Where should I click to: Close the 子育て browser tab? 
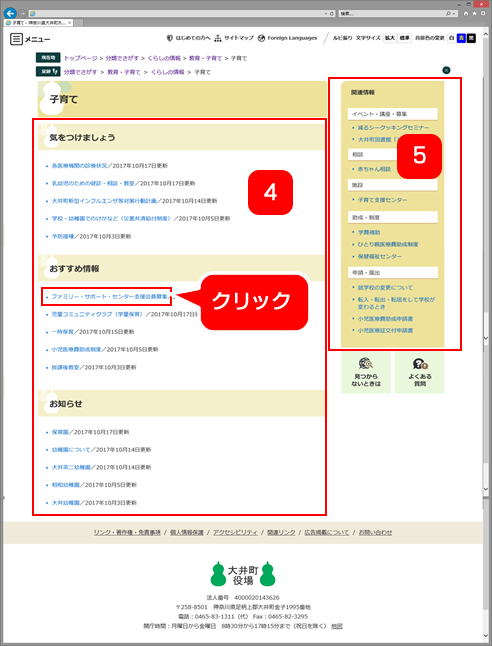(69, 23)
